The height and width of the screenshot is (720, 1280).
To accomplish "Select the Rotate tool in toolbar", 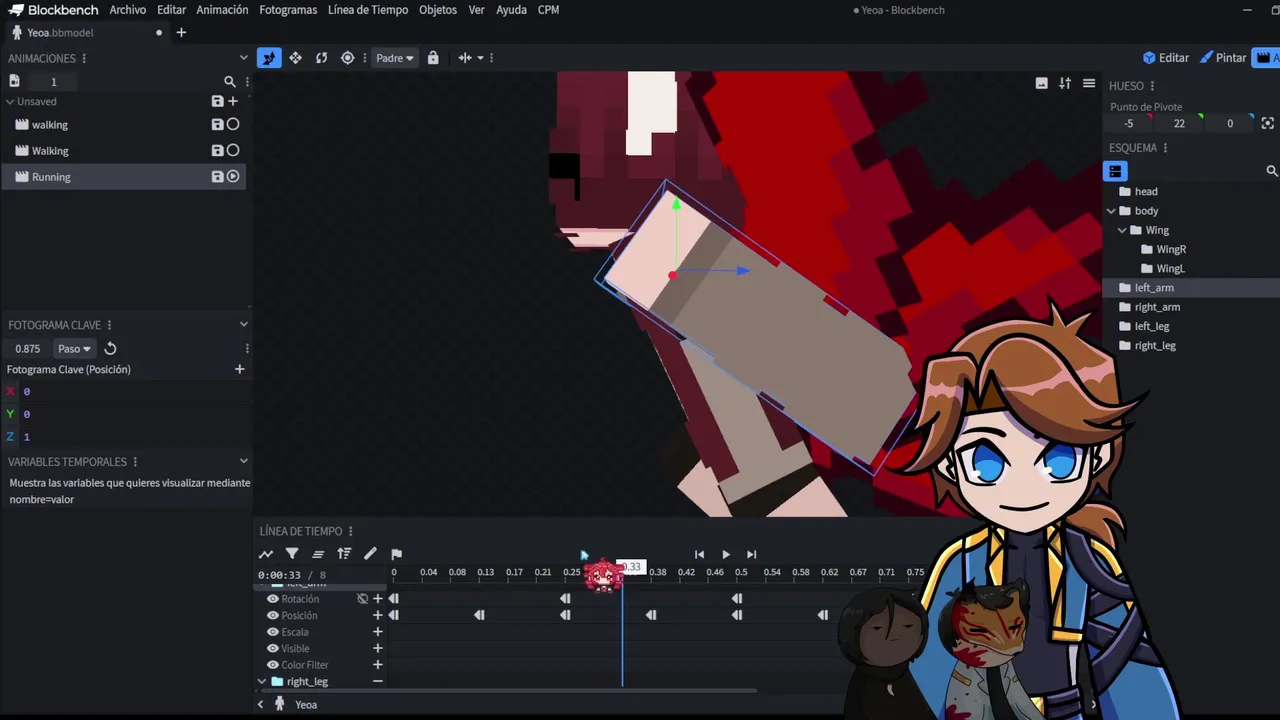I will pos(321,58).
